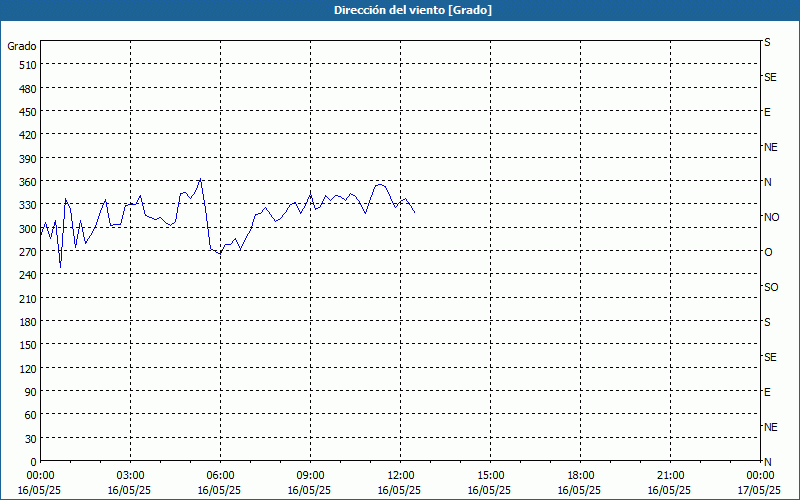Click the 330 value on the left axis
Viewport: 800px width, 500px height.
click(x=29, y=205)
